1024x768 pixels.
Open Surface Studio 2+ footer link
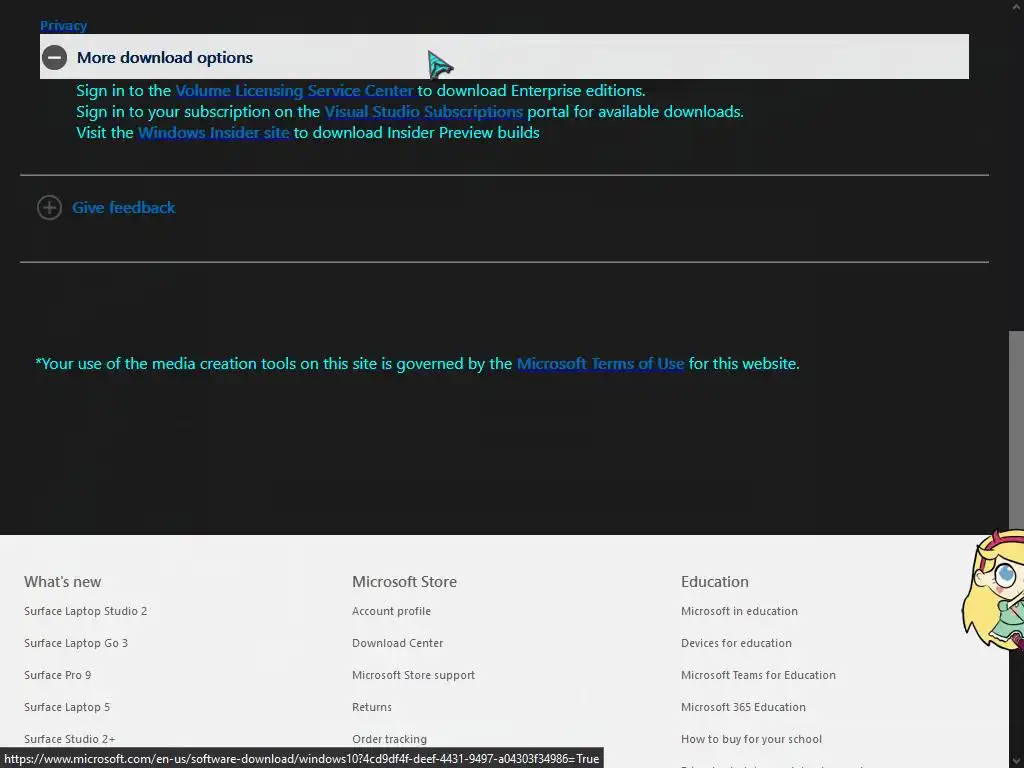(x=70, y=739)
